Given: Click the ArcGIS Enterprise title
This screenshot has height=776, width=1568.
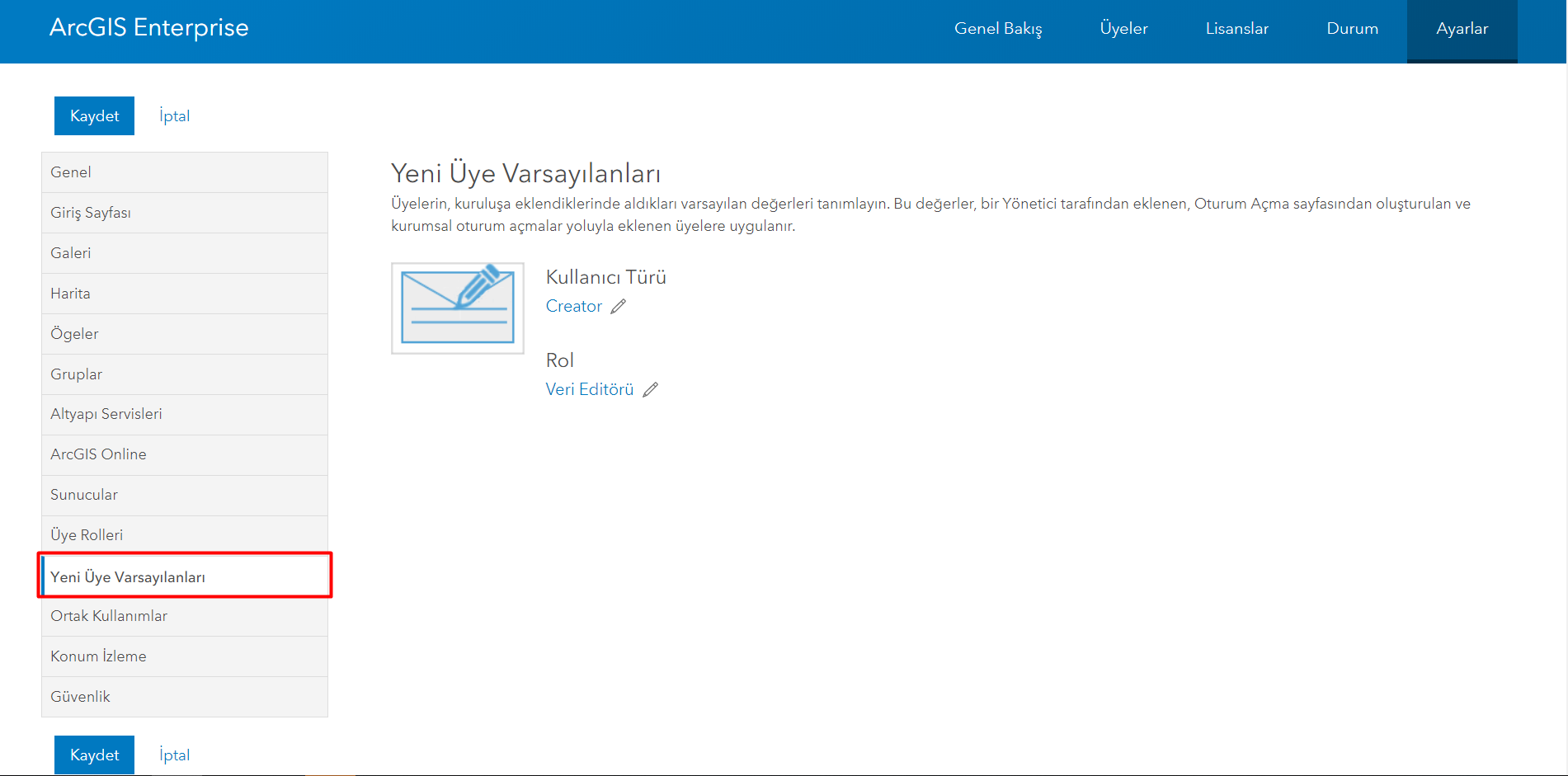Looking at the screenshot, I should pyautogui.click(x=148, y=28).
